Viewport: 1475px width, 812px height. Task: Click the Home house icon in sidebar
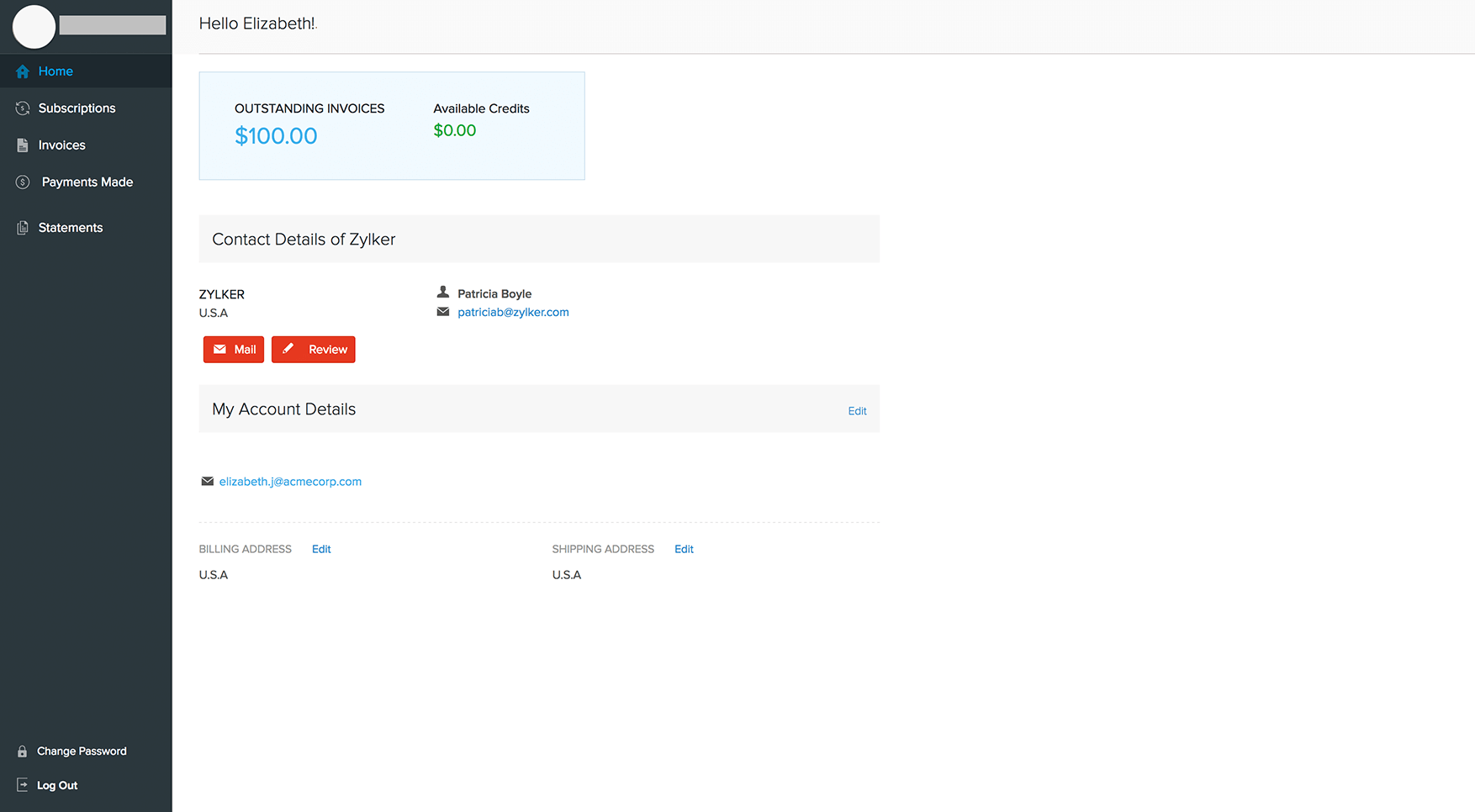(x=23, y=71)
